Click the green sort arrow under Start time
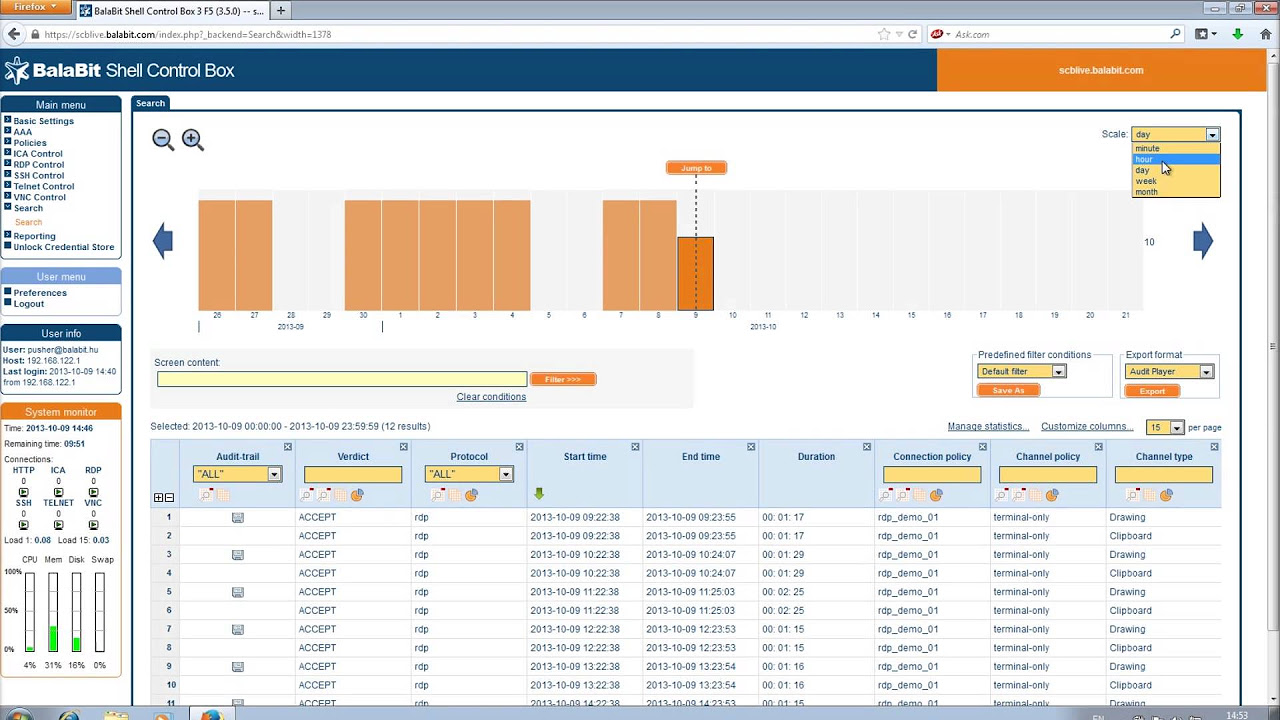1280x720 pixels. pos(539,494)
